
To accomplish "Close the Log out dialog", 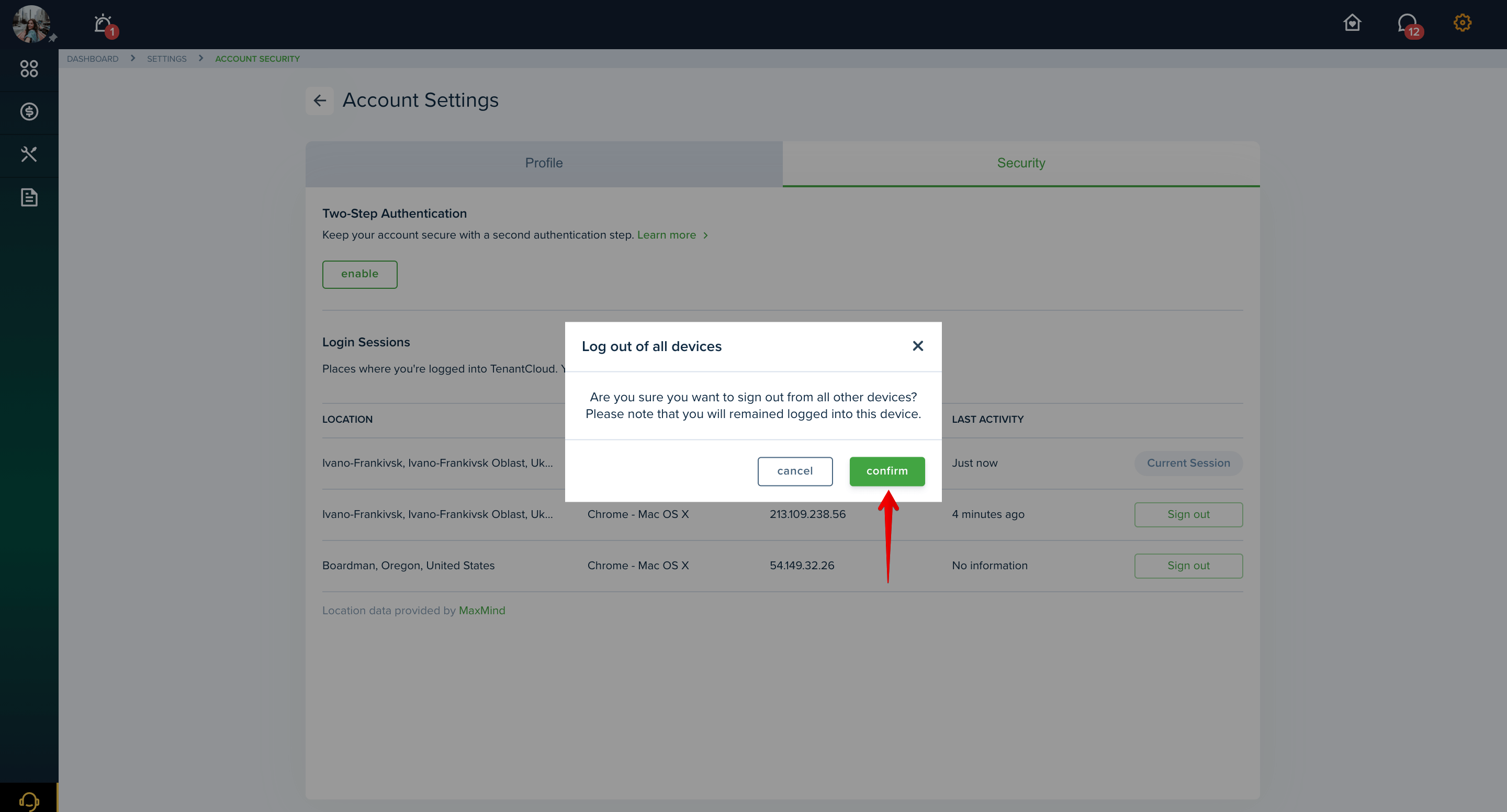I will [918, 346].
